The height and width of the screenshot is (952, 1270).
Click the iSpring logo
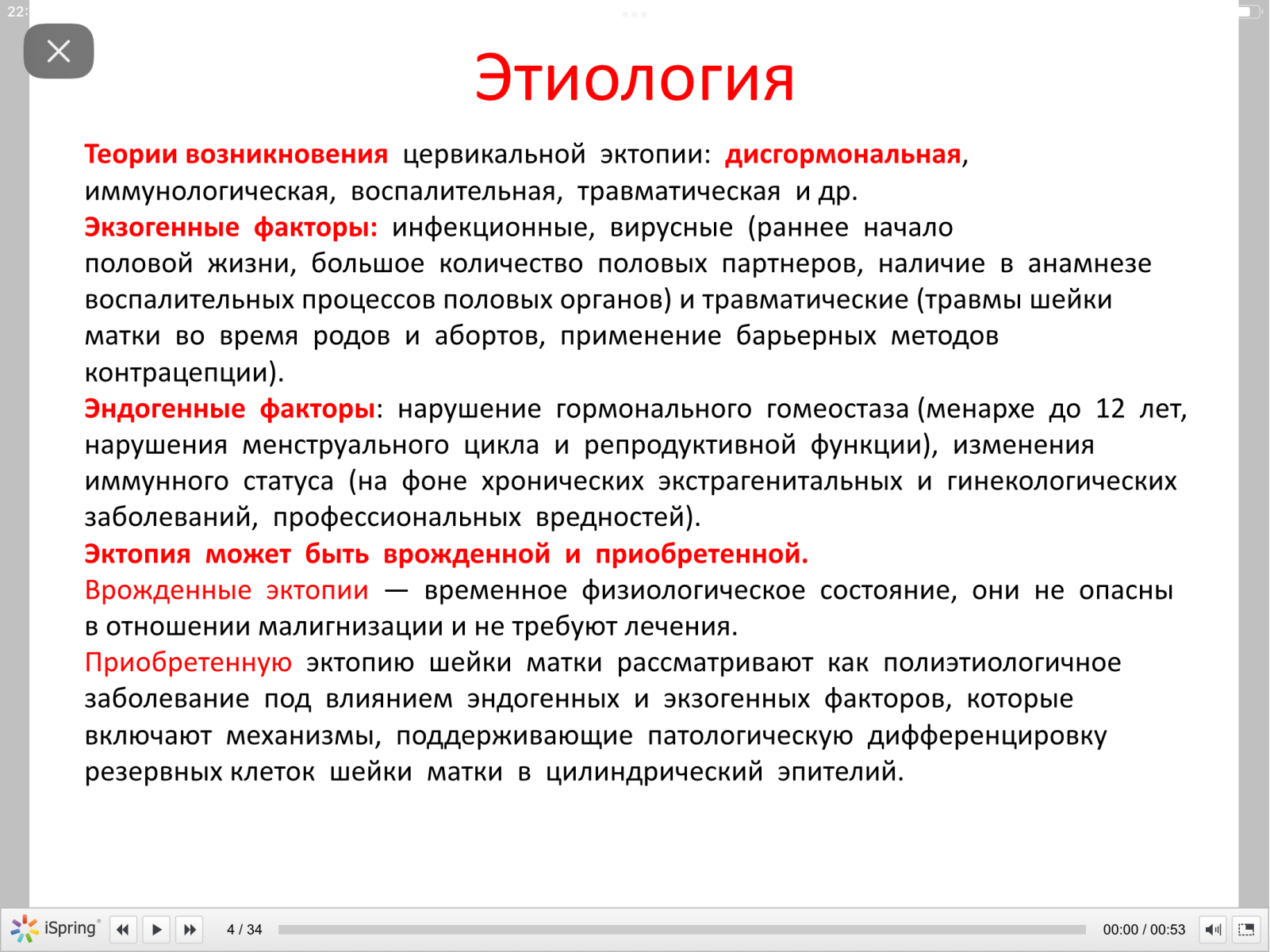click(56, 928)
